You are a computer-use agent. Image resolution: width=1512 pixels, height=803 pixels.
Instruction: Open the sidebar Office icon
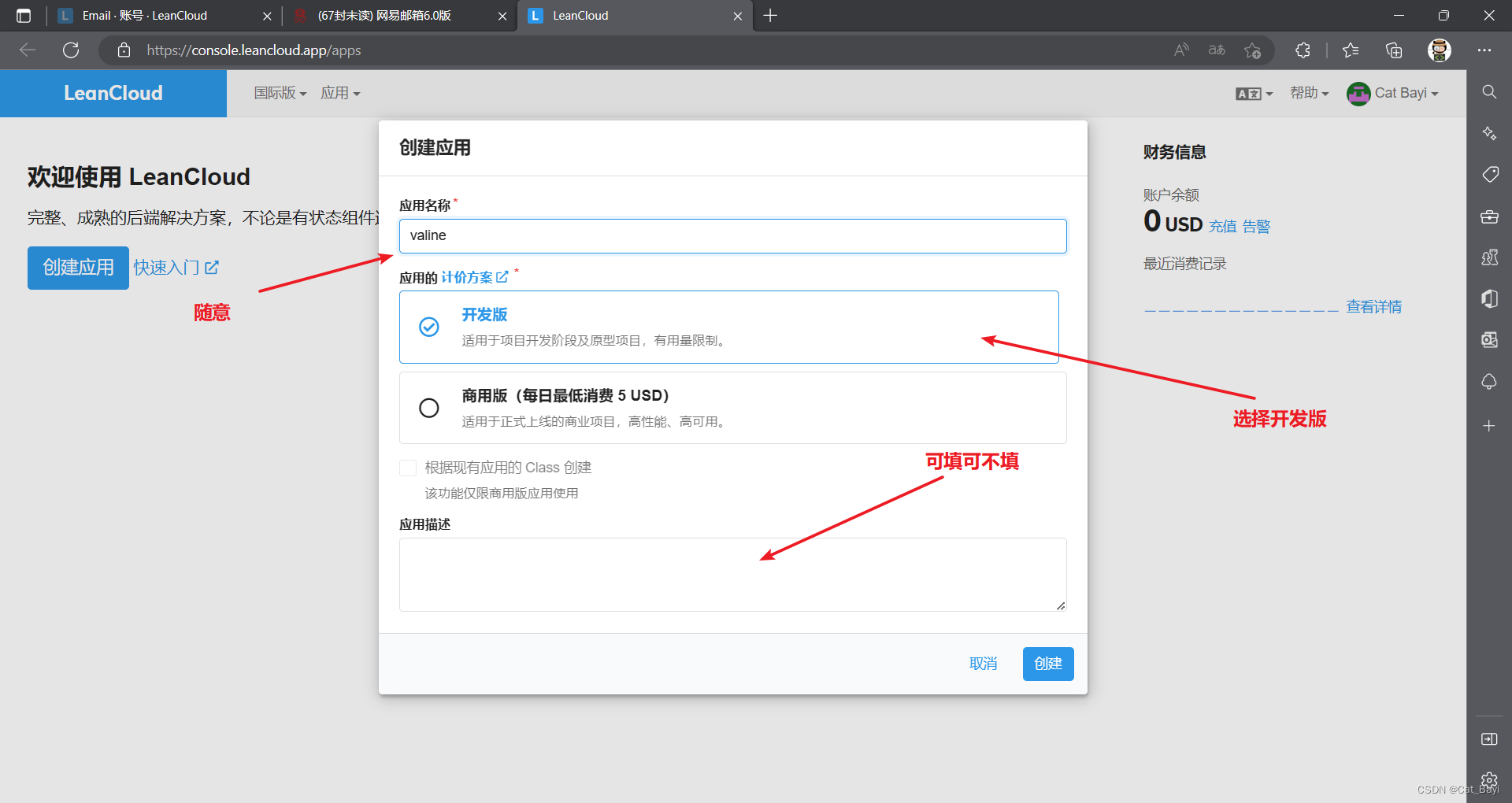point(1489,298)
